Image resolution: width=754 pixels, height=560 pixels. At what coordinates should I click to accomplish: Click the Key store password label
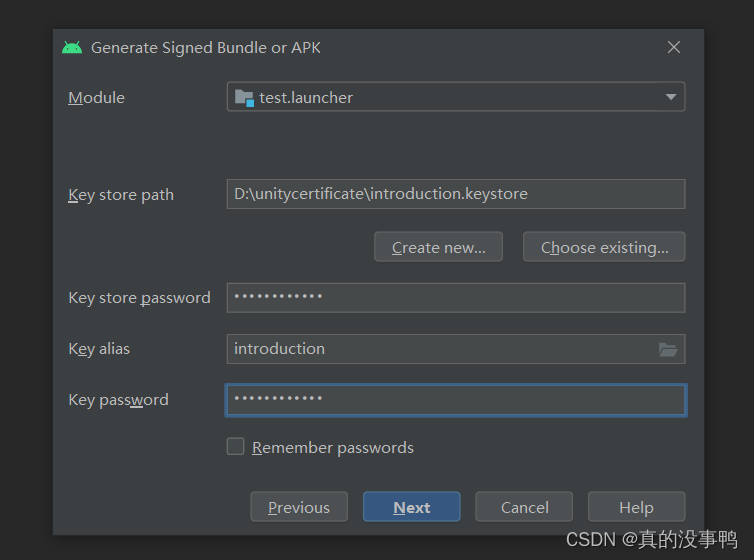[x=139, y=298]
